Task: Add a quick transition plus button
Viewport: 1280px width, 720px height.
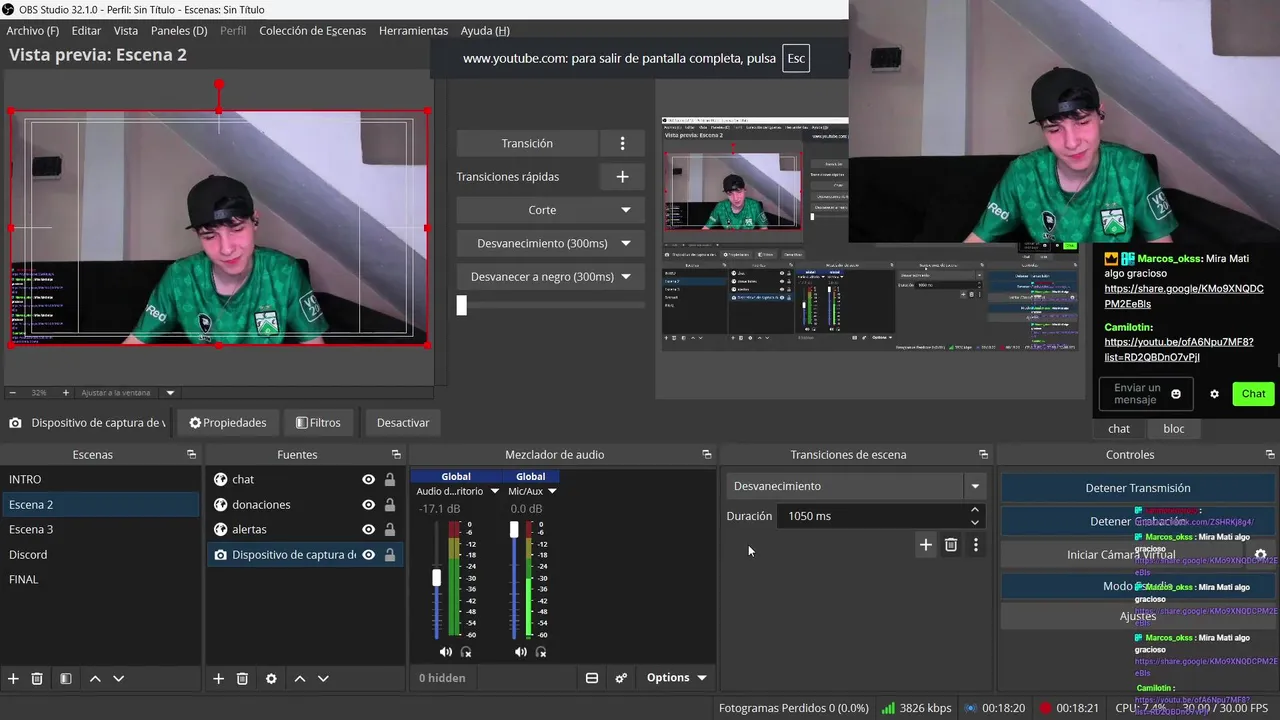Action: point(622,177)
